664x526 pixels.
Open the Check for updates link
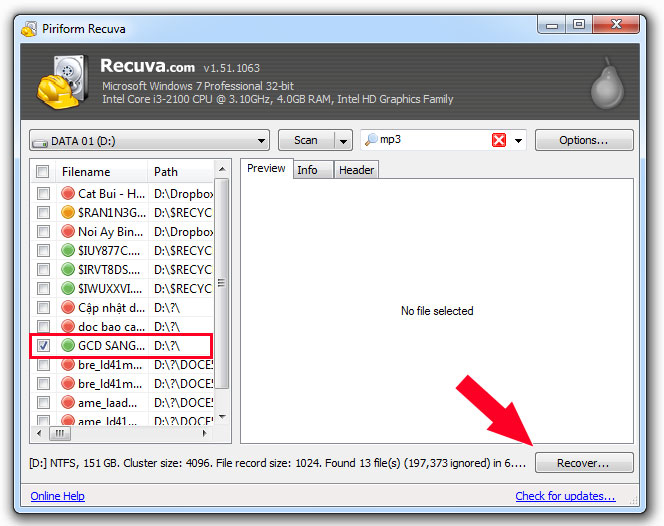(x=565, y=496)
